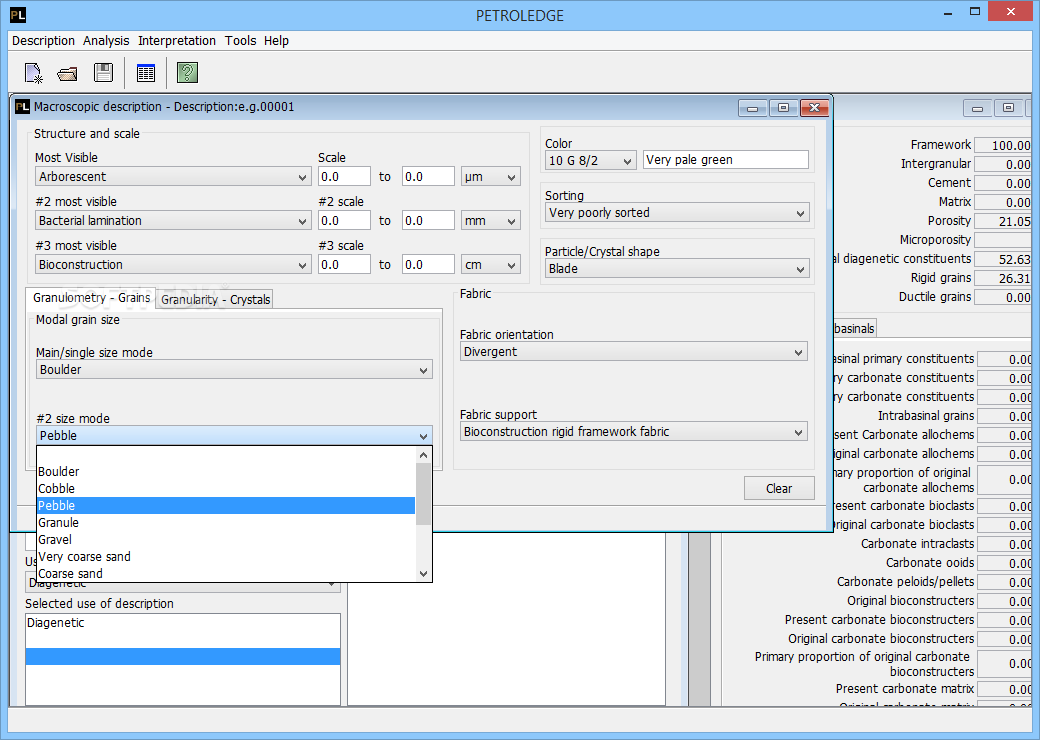Open the Color code dropdown 10 G 8/2
This screenshot has width=1040, height=740.
click(x=590, y=160)
